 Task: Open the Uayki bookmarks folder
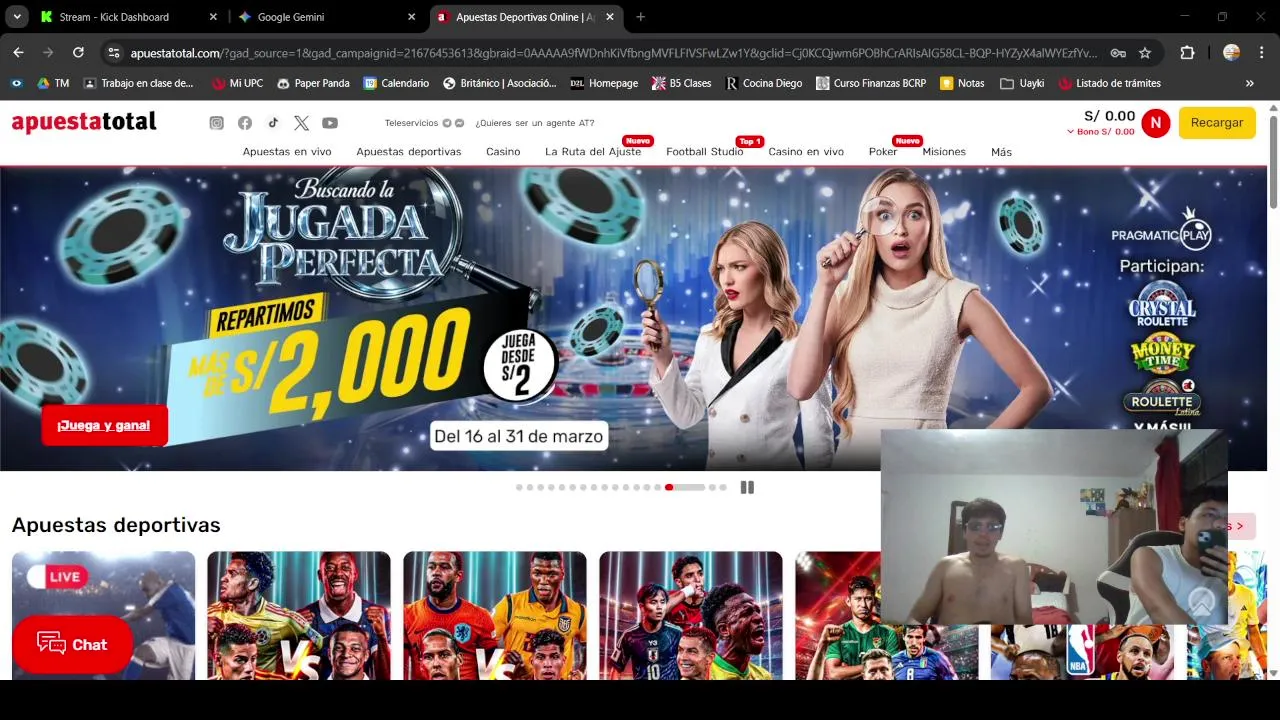[1022, 83]
